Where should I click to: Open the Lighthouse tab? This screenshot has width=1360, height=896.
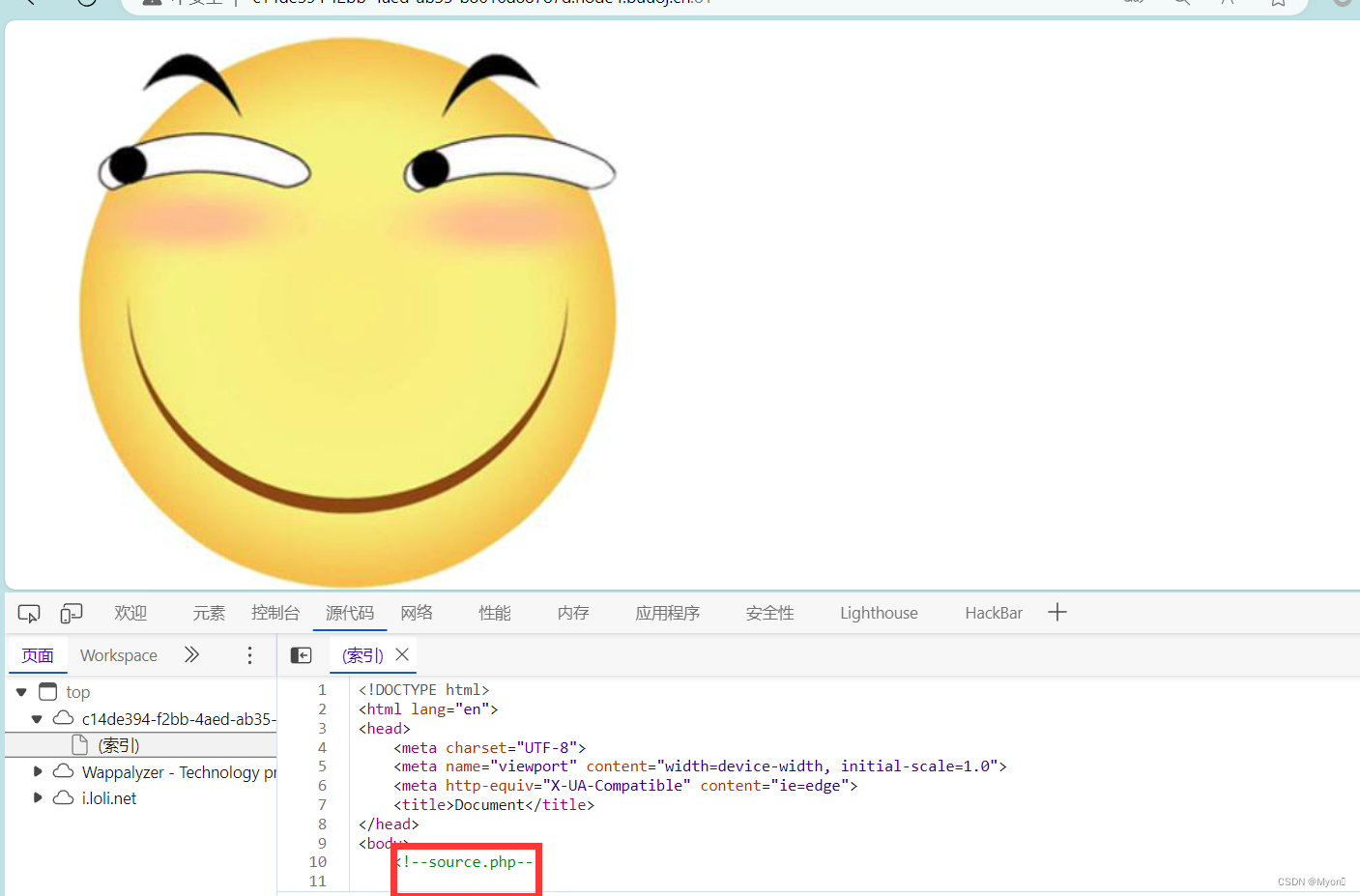point(879,613)
